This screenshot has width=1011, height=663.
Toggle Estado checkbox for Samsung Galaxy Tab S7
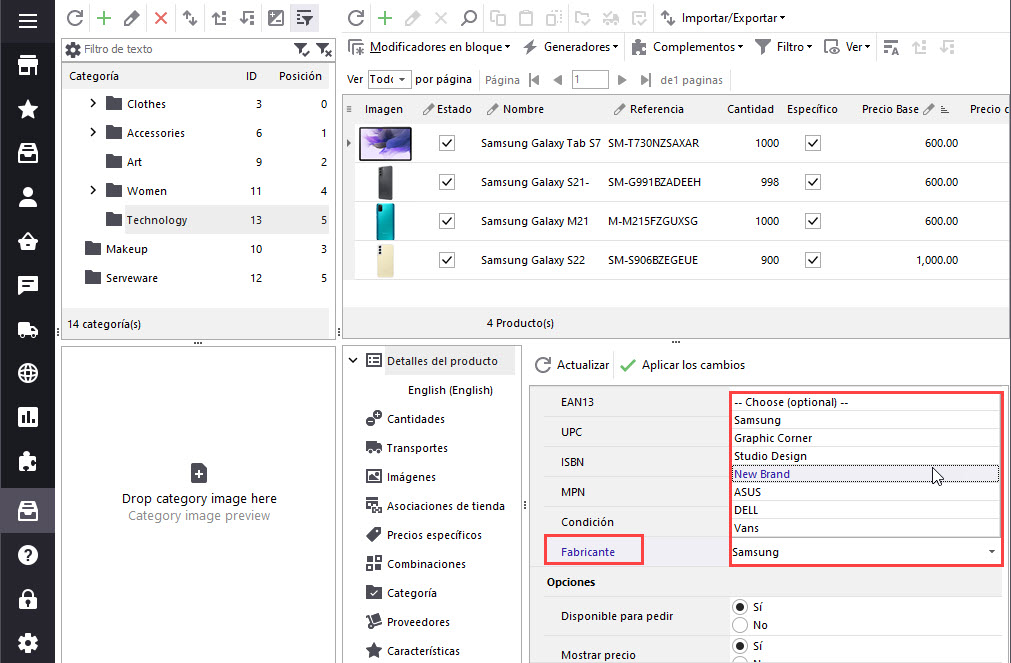coord(447,143)
